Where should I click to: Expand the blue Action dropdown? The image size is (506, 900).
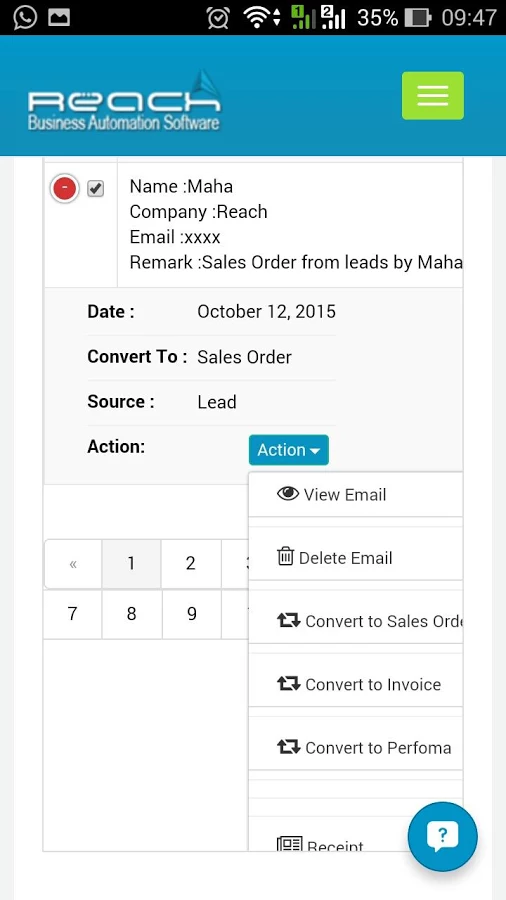(x=289, y=450)
